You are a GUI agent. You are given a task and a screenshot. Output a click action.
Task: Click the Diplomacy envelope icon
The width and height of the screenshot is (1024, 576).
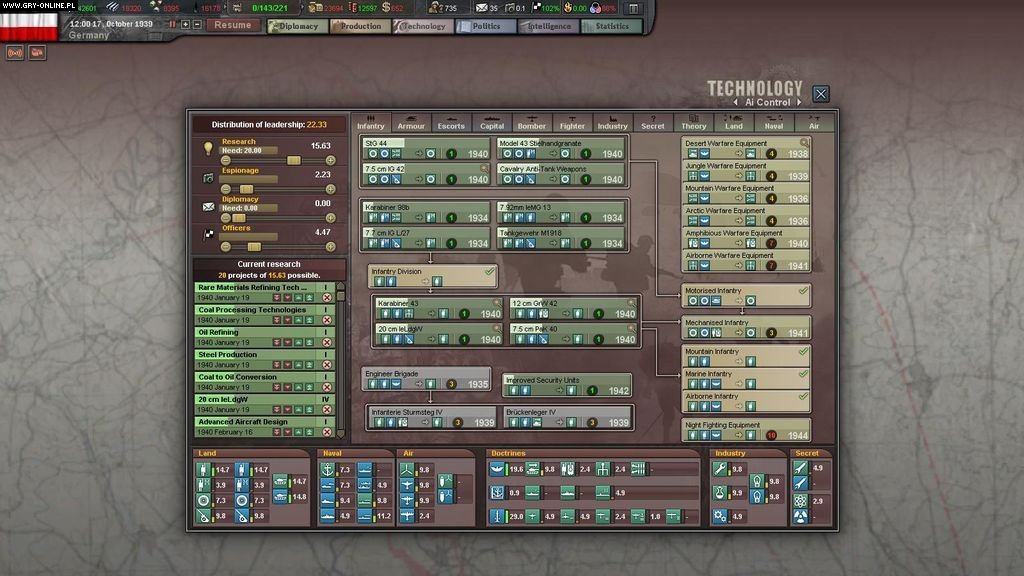tap(208, 206)
